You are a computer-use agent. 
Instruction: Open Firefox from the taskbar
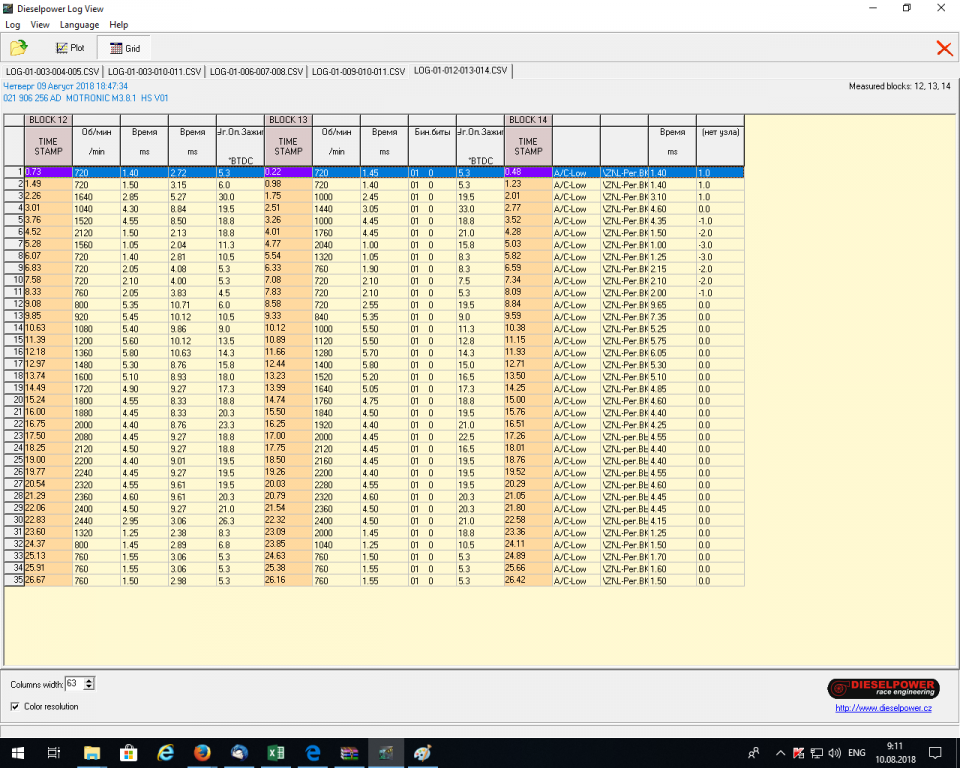point(202,752)
